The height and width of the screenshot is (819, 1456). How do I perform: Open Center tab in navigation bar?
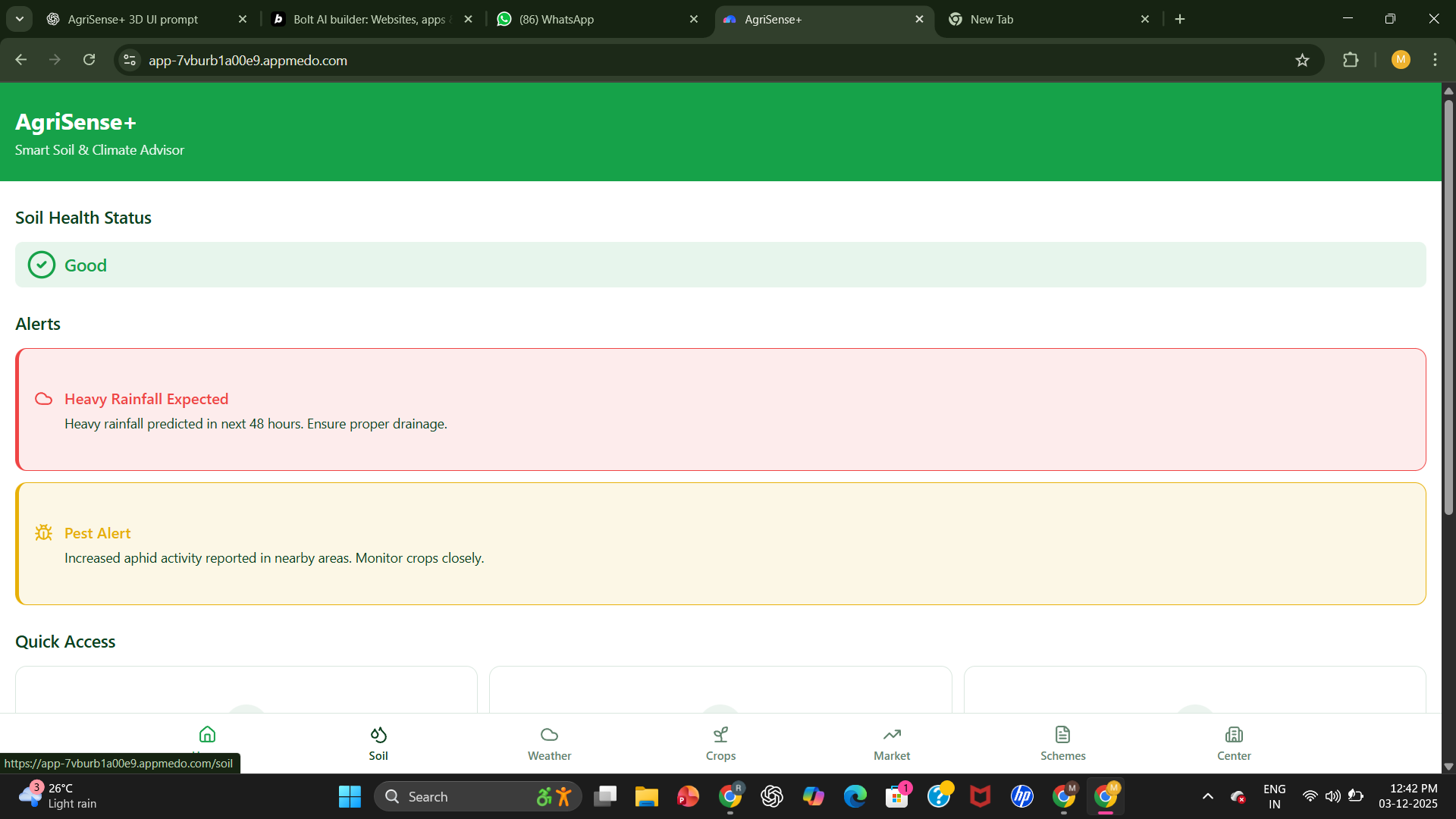click(1234, 743)
